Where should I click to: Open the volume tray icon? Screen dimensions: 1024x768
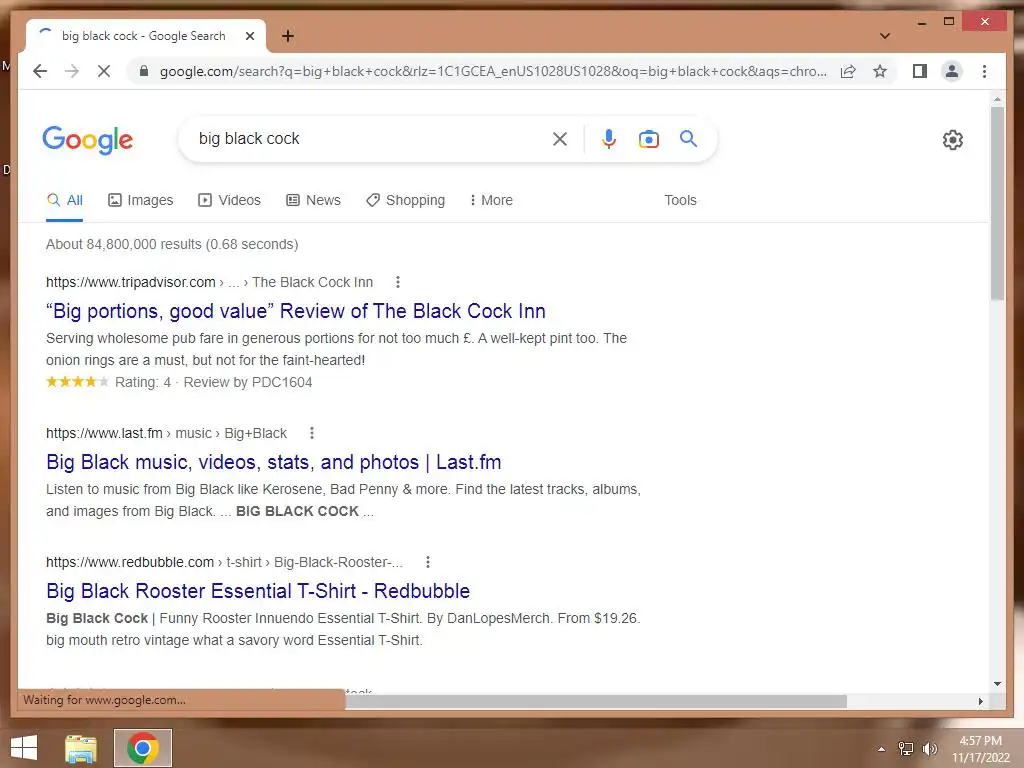pyautogui.click(x=930, y=748)
